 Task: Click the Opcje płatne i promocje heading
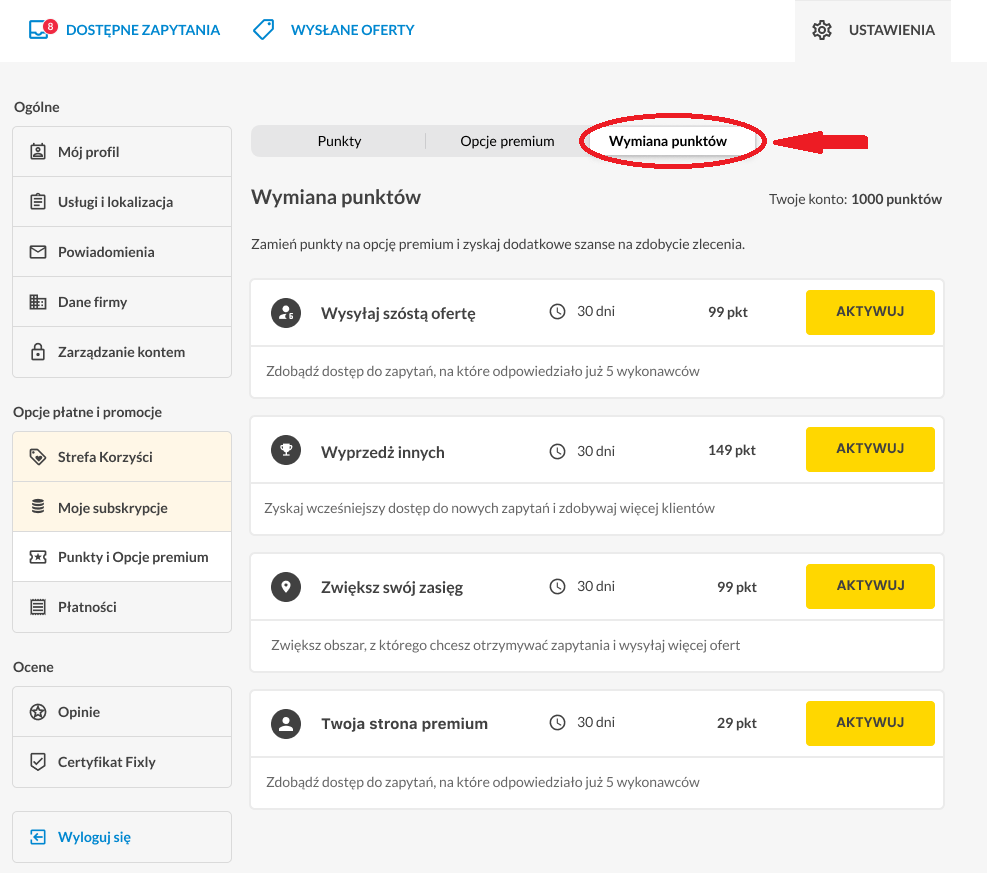[87, 412]
